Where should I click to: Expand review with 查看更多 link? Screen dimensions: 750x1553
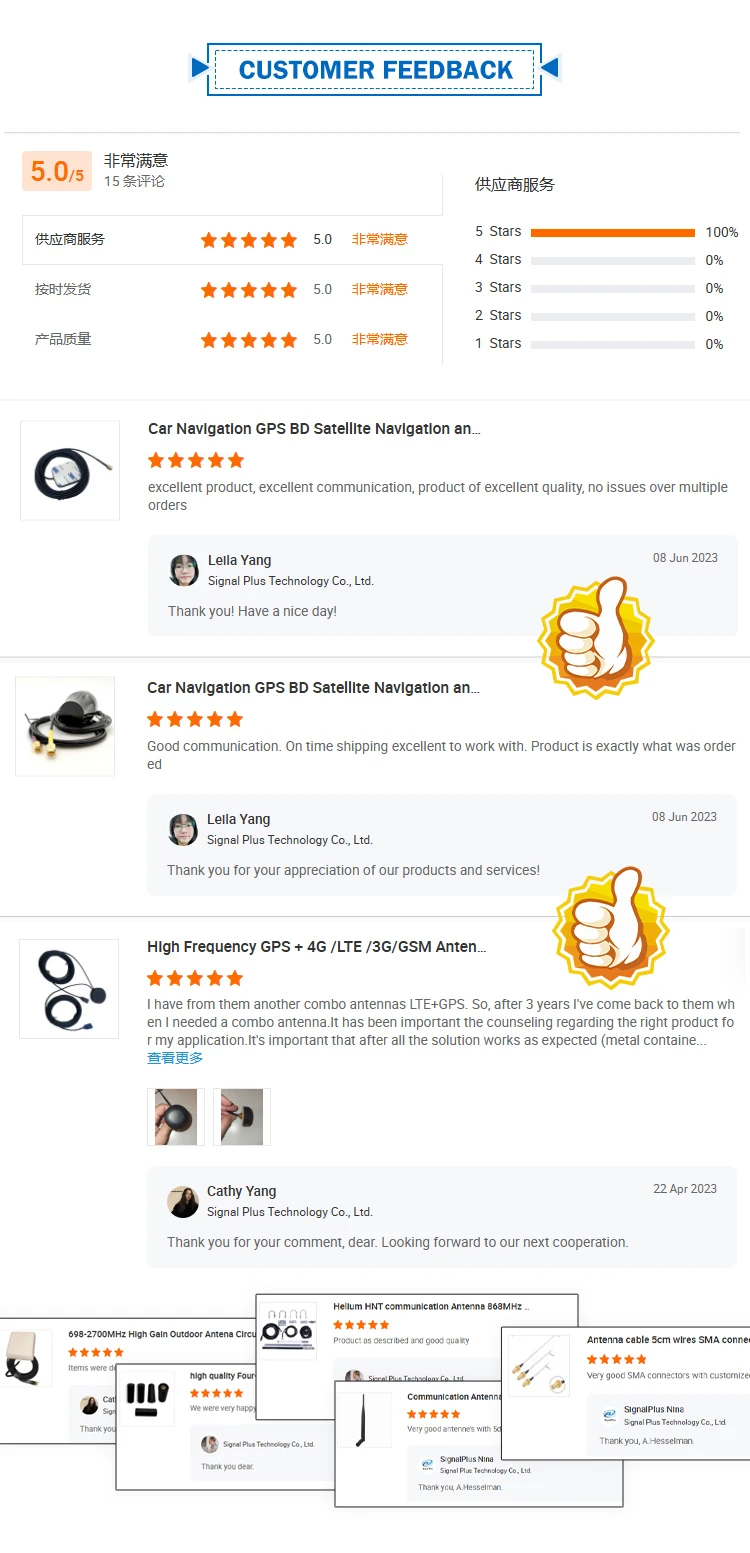pos(175,1058)
